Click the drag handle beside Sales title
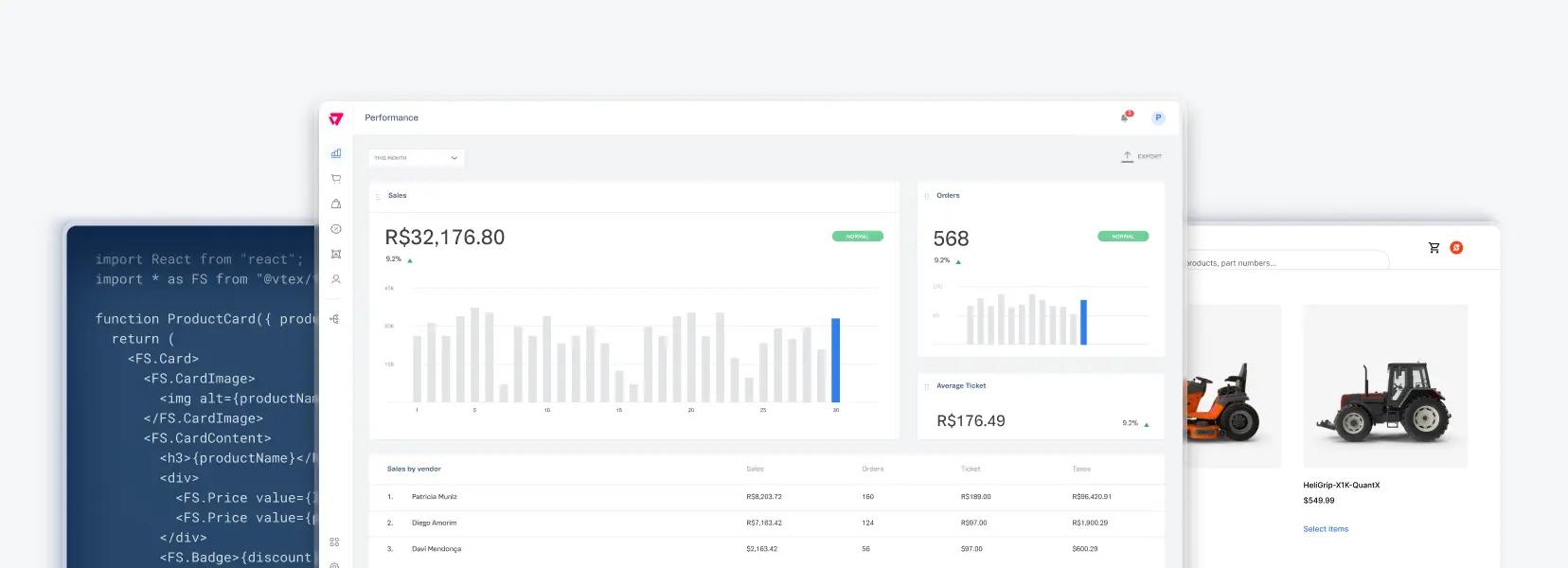The height and width of the screenshot is (568, 1568). pos(379,196)
